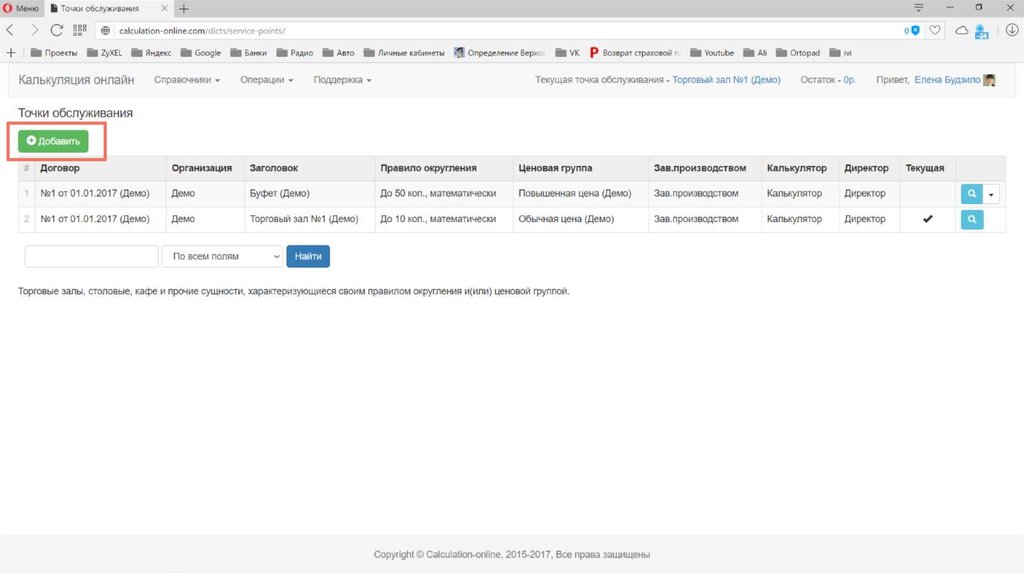
Task: Click the heart bookmark icon in address bar
Action: 935,31
